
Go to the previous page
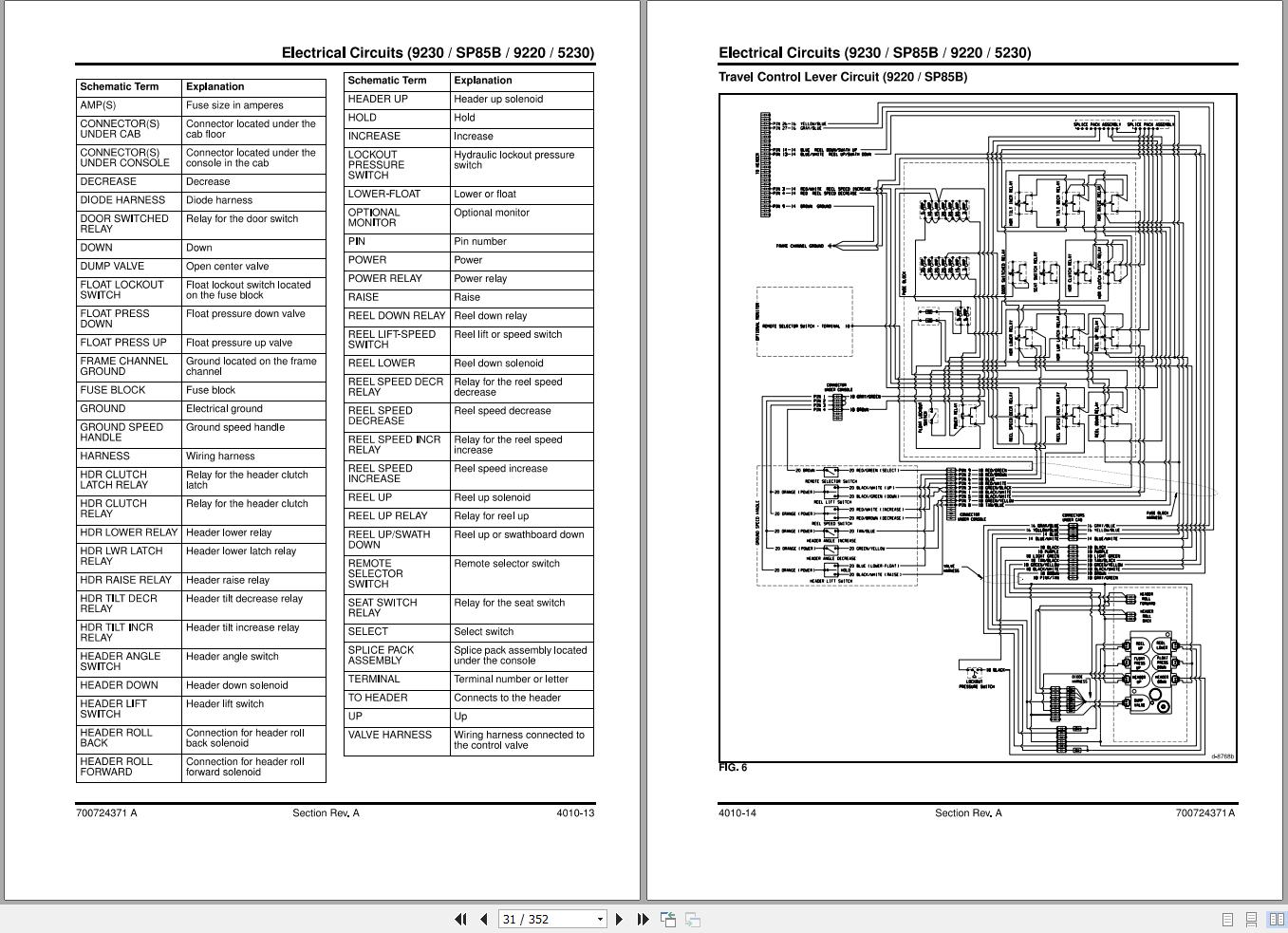pos(483,919)
